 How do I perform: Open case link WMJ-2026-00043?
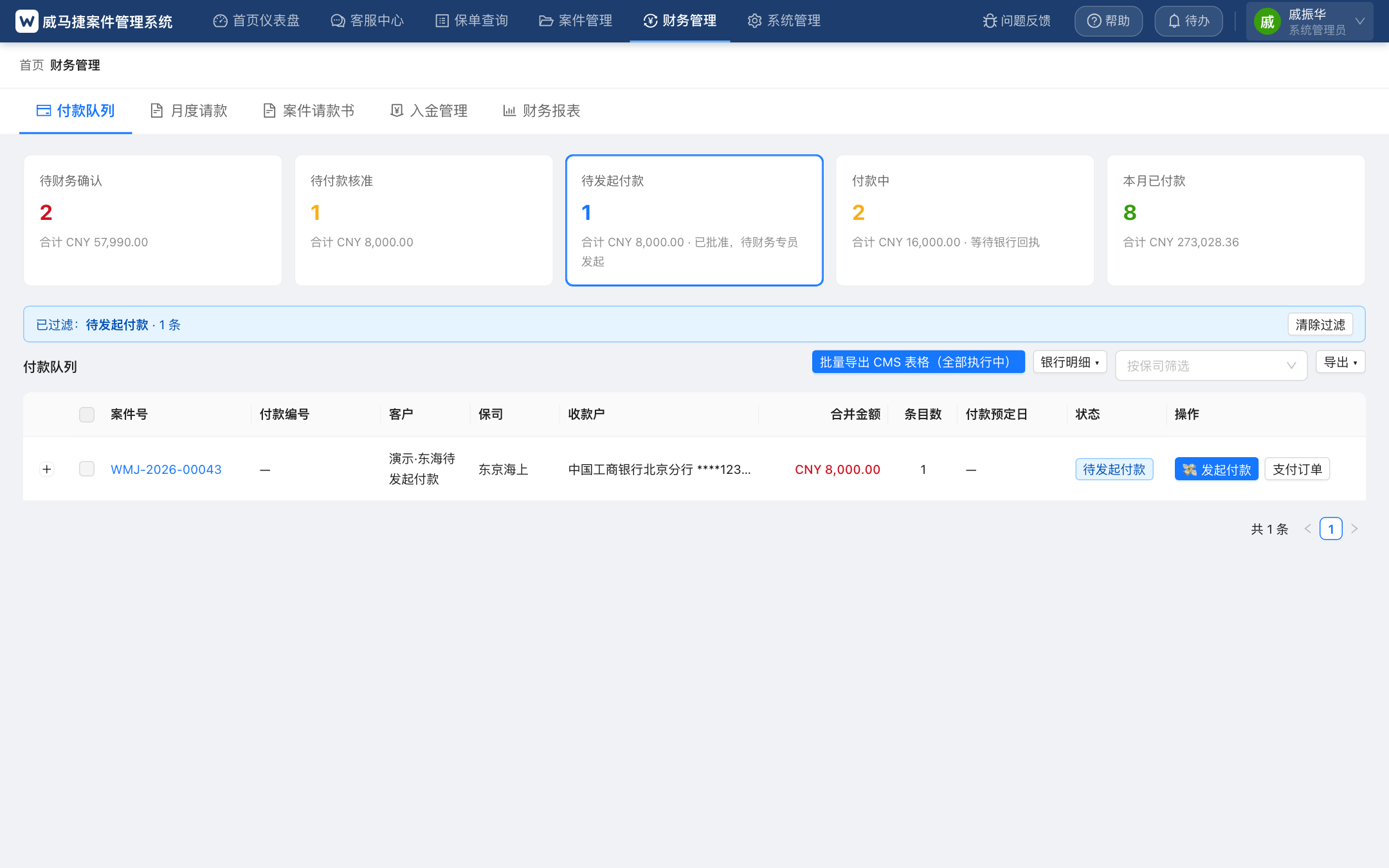[166, 469]
